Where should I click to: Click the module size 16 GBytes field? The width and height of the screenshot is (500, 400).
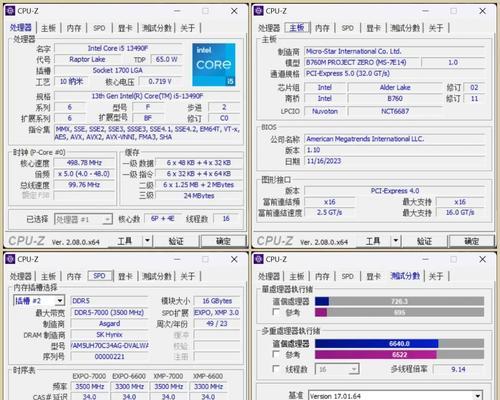pyautogui.click(x=217, y=301)
